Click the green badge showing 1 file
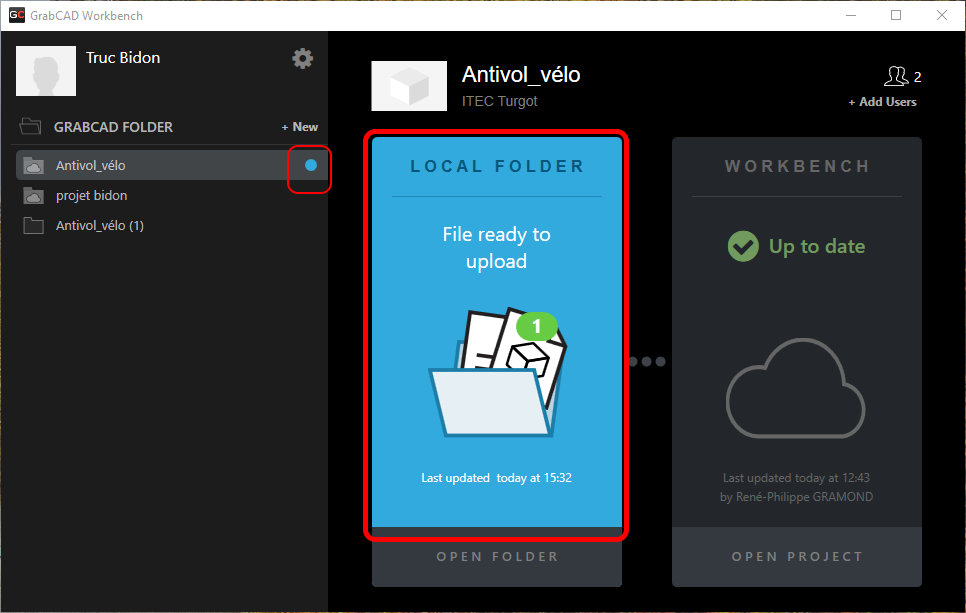 tap(537, 326)
